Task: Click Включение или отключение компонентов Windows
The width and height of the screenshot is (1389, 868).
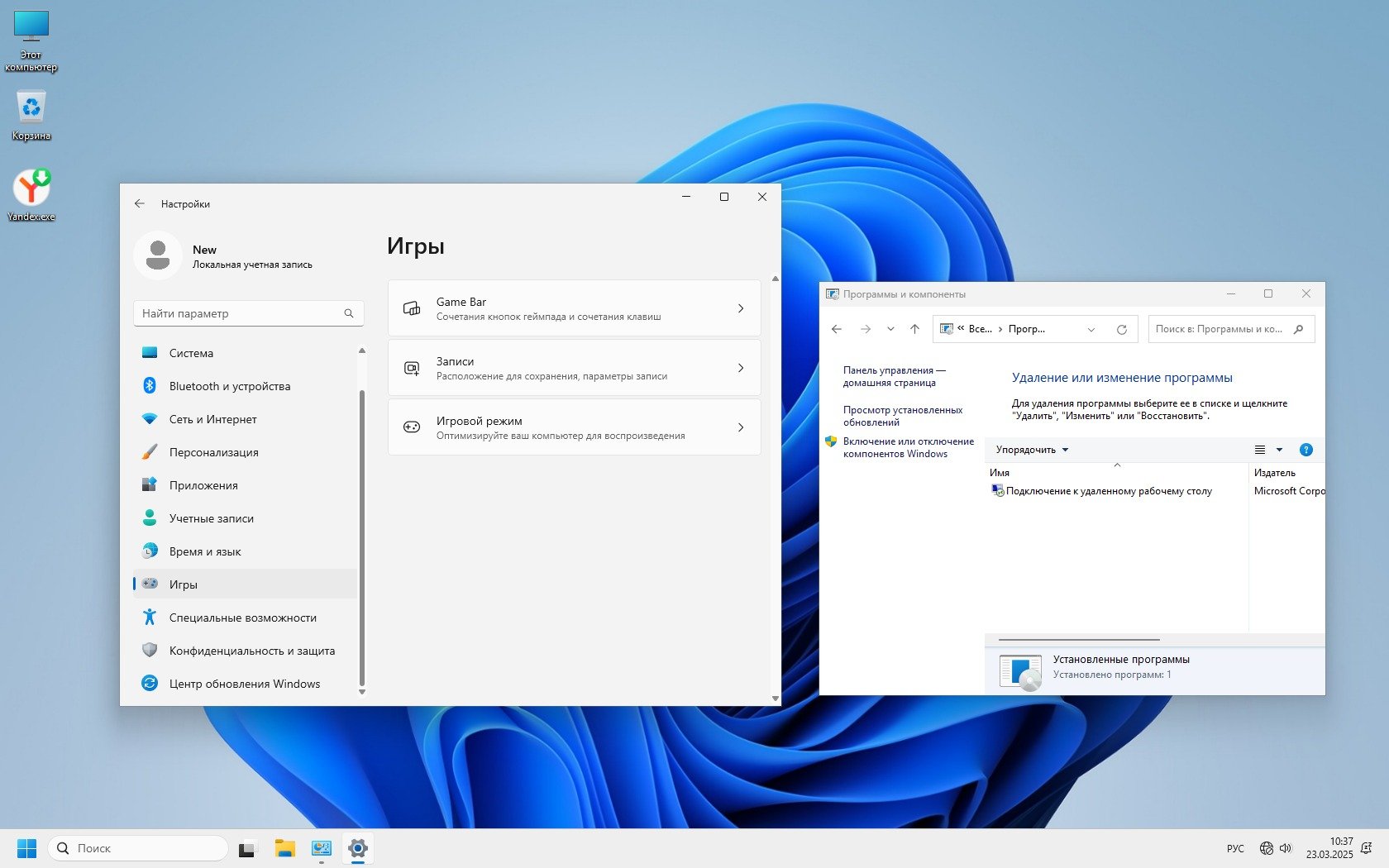Action: [x=908, y=447]
